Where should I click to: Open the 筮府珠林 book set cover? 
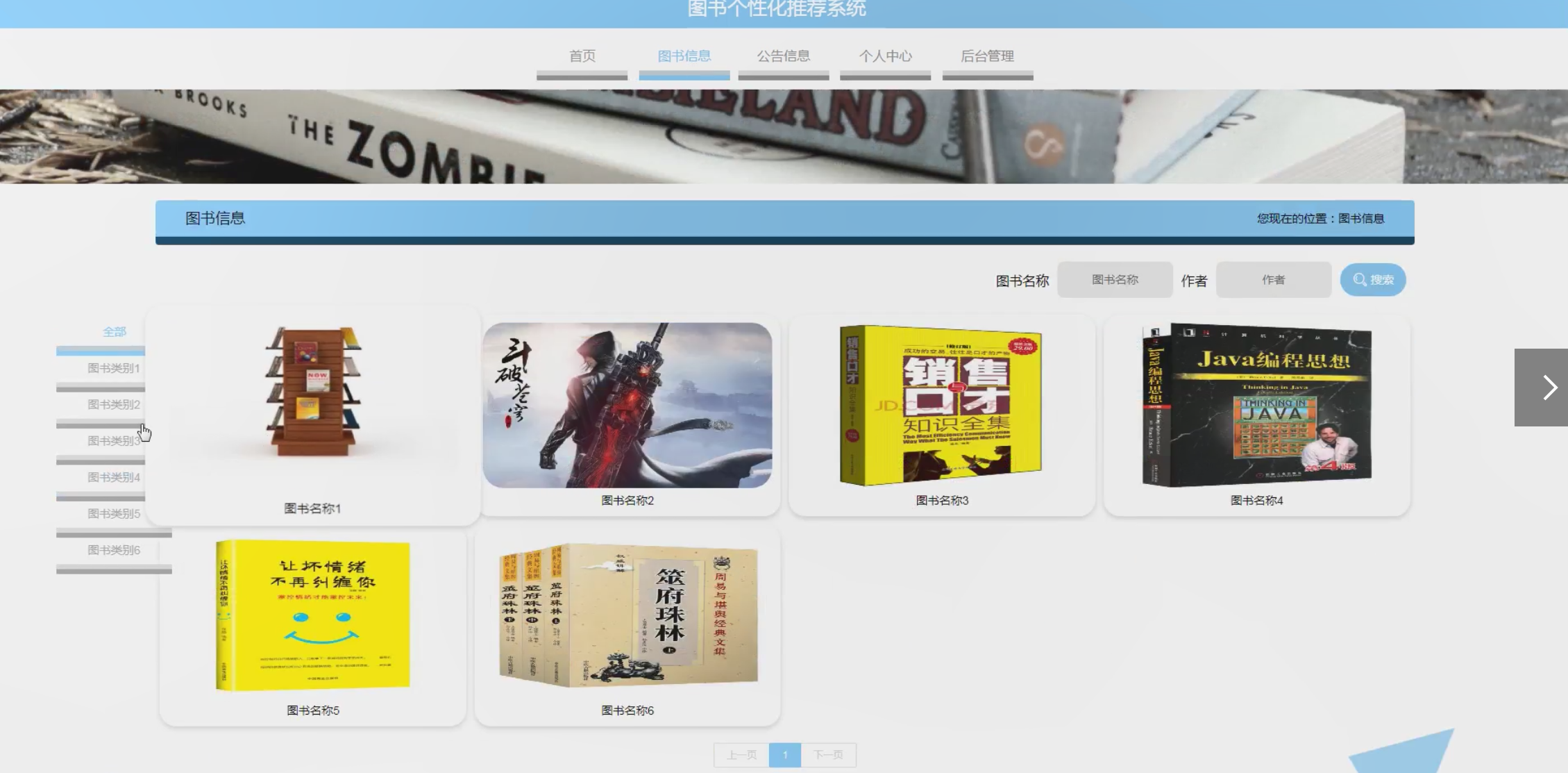pyautogui.click(x=628, y=615)
